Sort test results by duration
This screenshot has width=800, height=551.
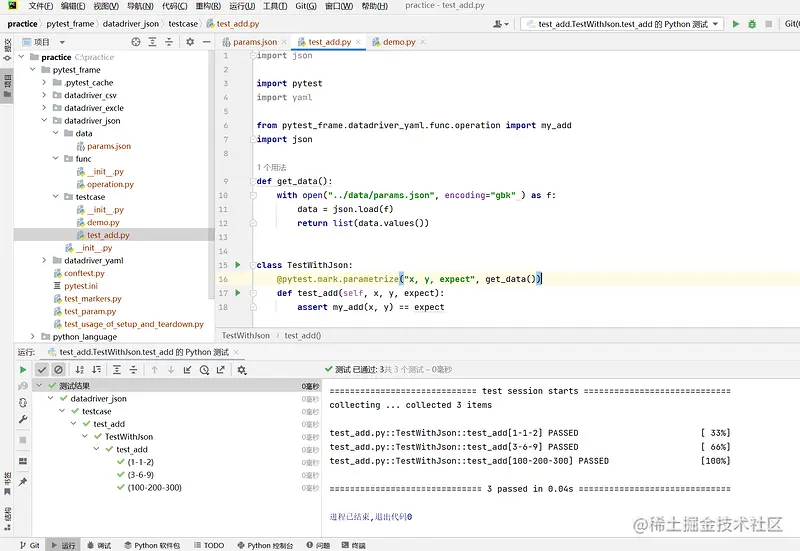pyautogui.click(x=96, y=370)
